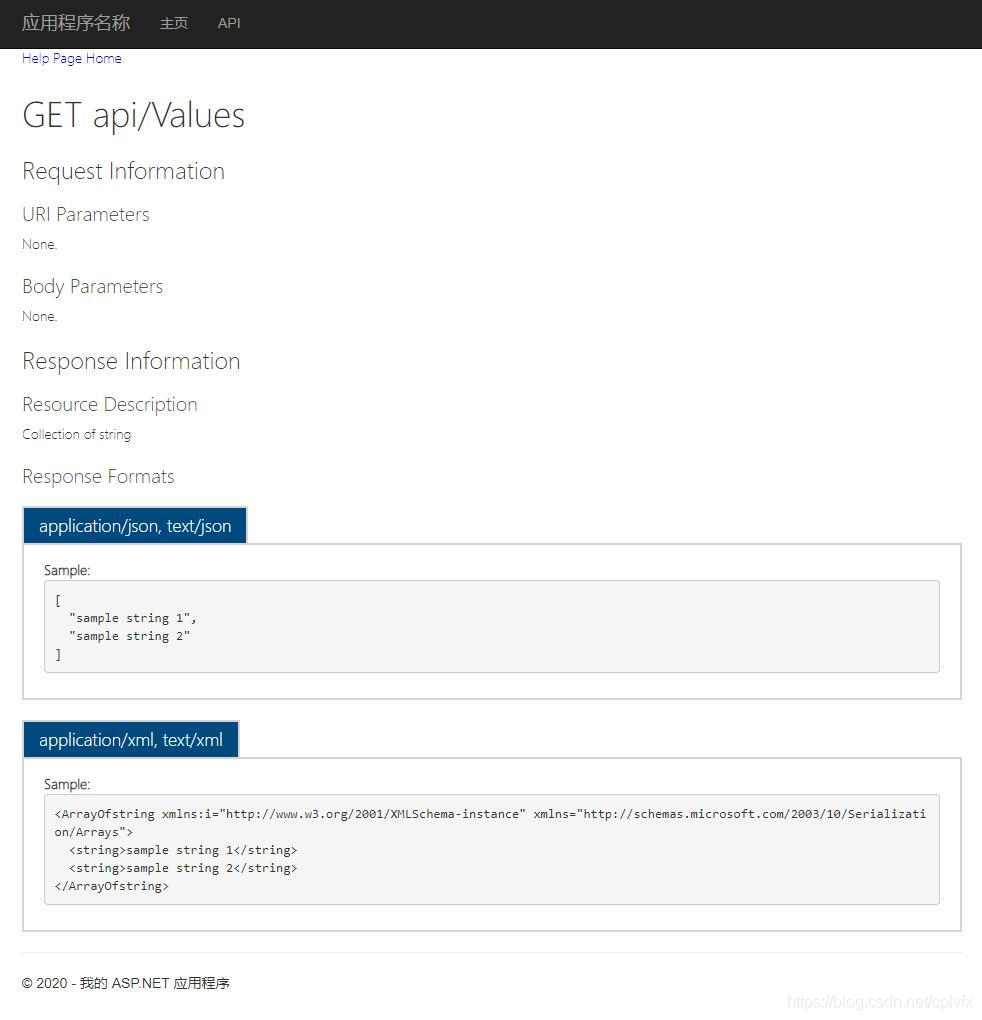
Task: Click the XML sample code block
Action: click(x=491, y=849)
